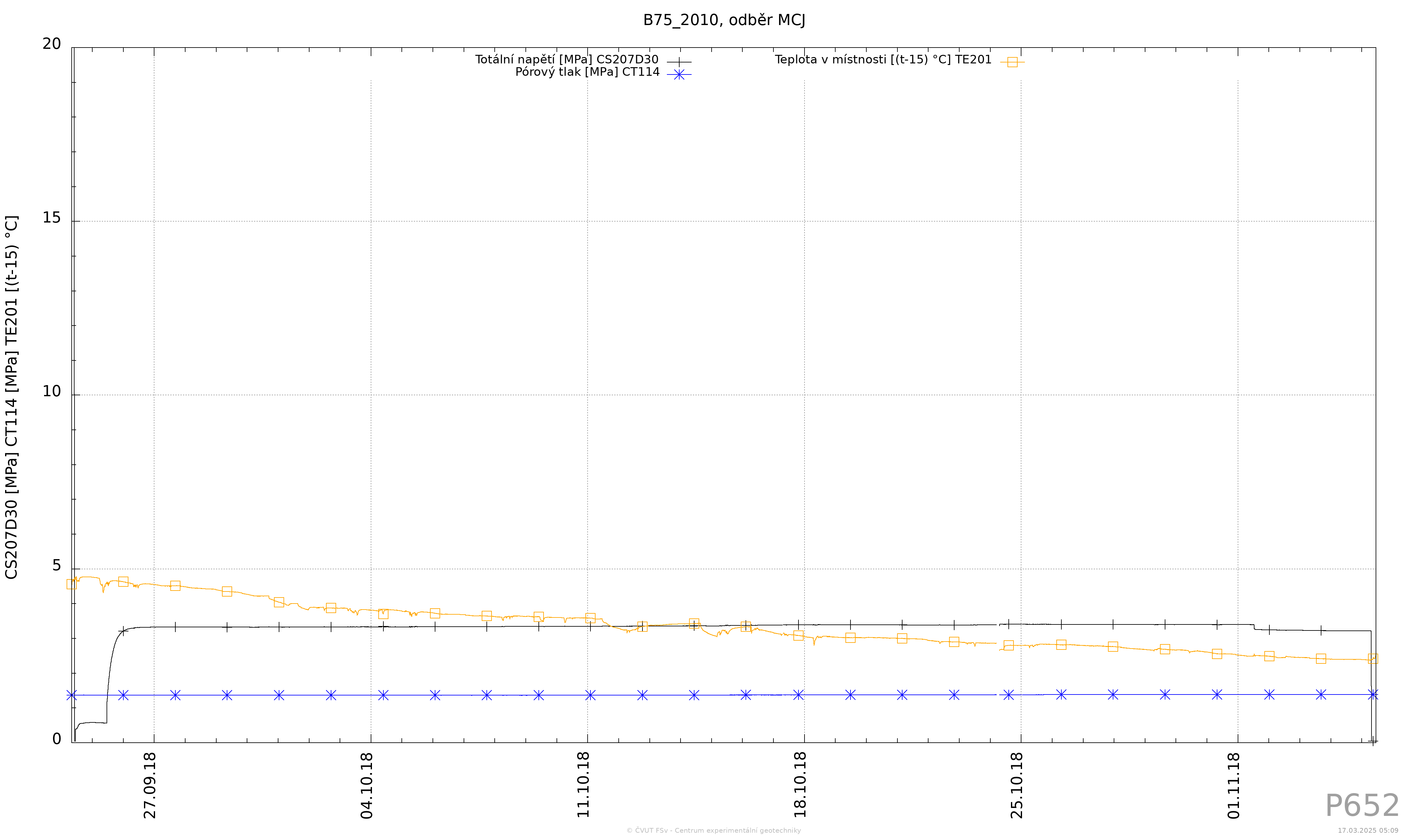Screen dimensions: 1427x840
Task: Click the x-axis date label 18.10.18
Action: pyautogui.click(x=799, y=785)
